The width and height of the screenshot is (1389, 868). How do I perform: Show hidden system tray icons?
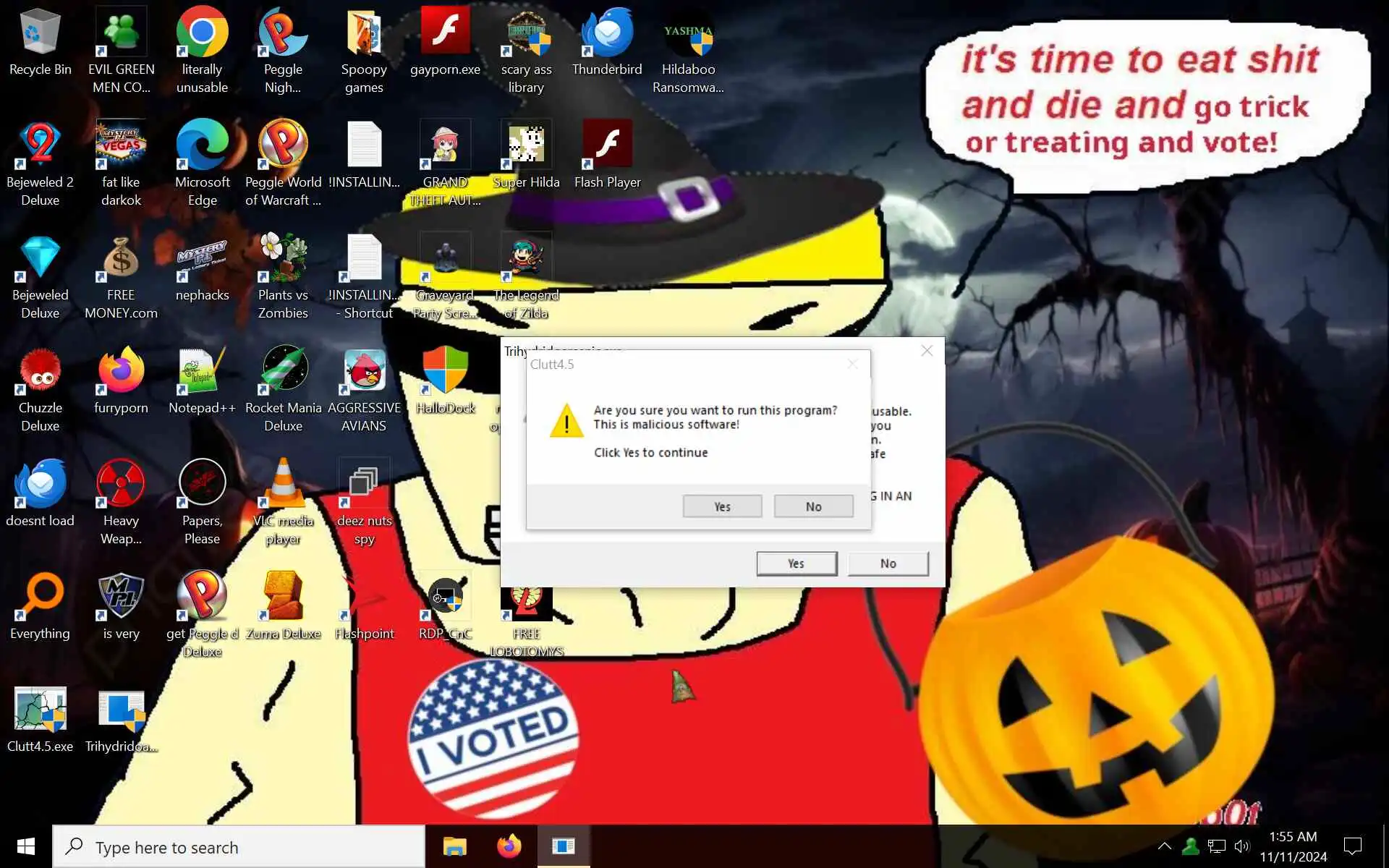coord(1164,846)
